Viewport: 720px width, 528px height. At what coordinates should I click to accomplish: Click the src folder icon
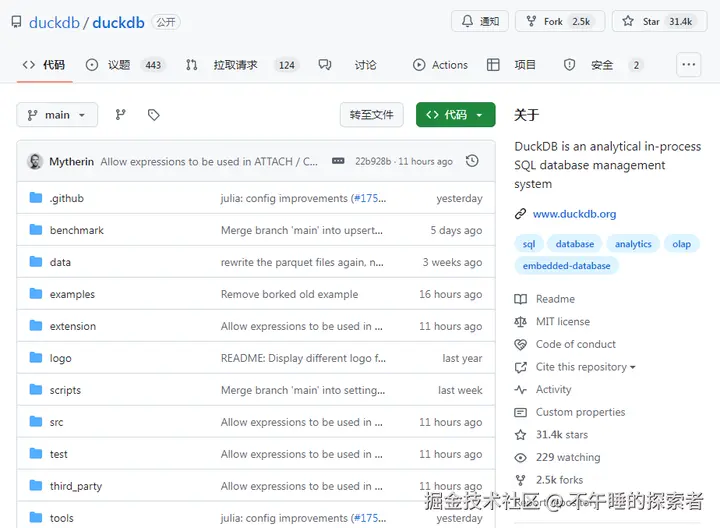click(36, 421)
